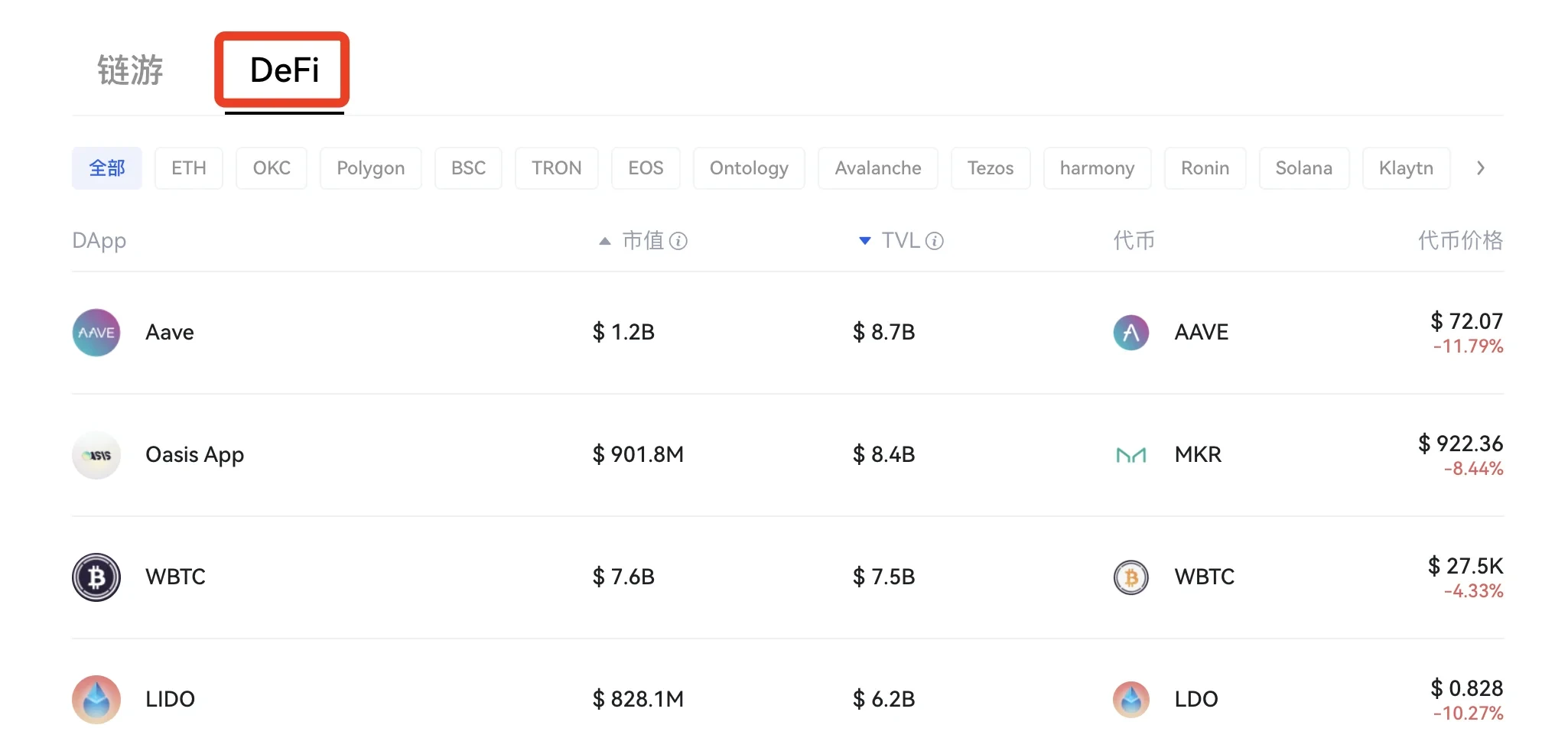Click the LDO token icon

(x=1130, y=699)
